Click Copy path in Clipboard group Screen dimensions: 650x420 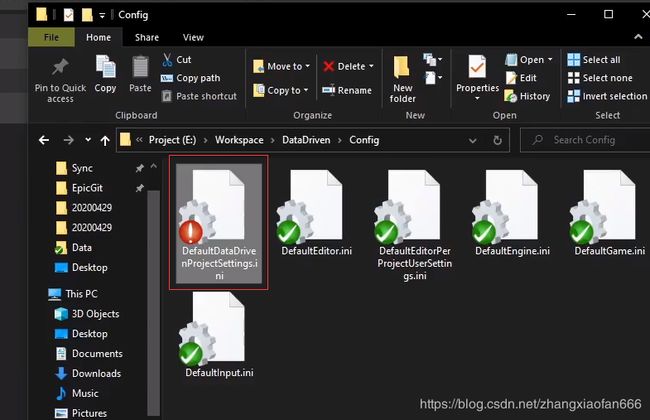click(191, 78)
